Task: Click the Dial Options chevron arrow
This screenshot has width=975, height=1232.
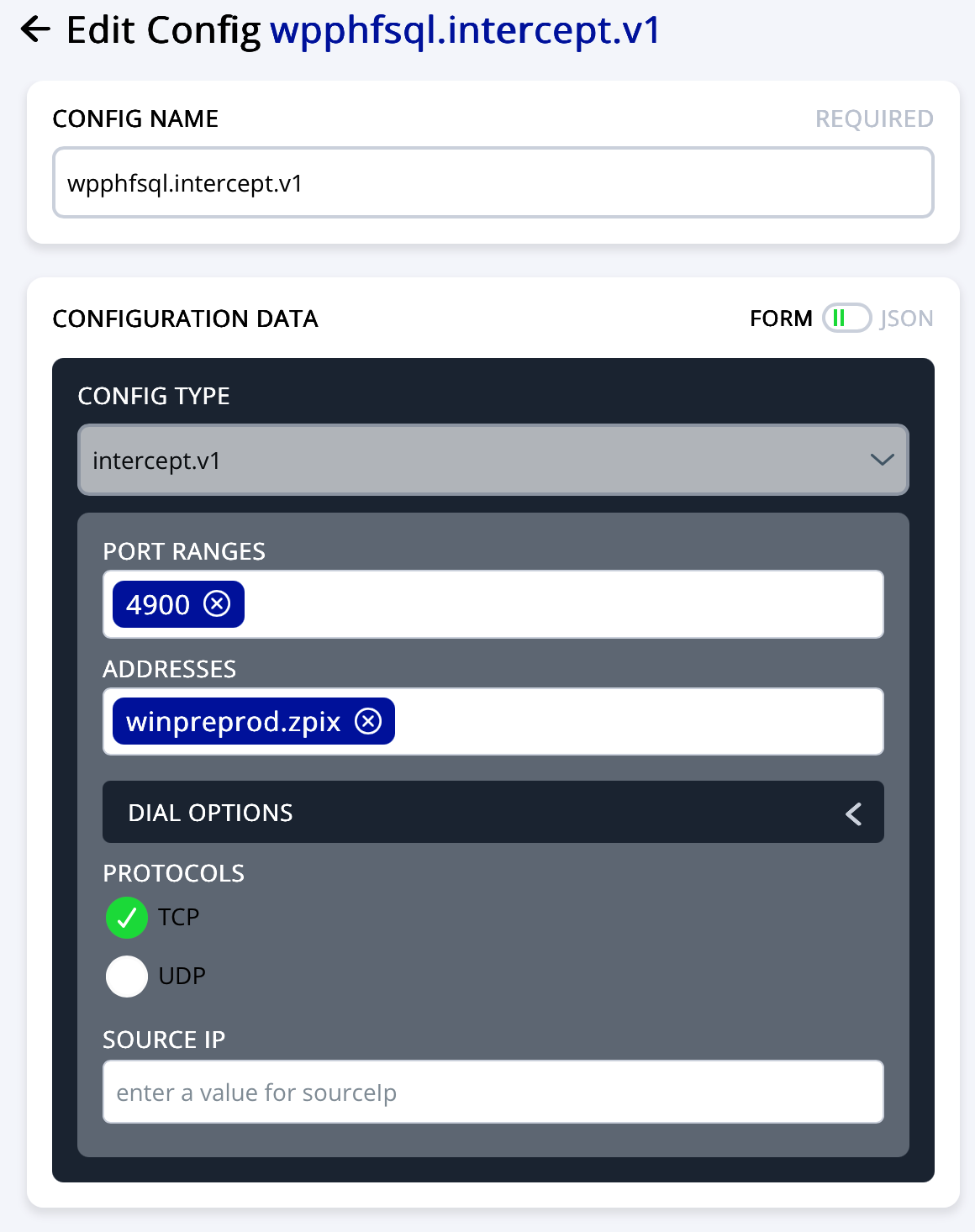Action: pyautogui.click(x=854, y=813)
